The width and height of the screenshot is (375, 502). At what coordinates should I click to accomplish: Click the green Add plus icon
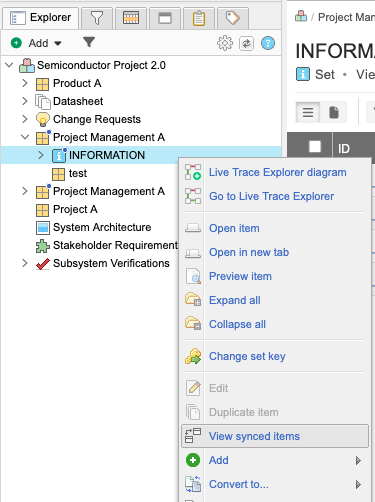[16, 43]
